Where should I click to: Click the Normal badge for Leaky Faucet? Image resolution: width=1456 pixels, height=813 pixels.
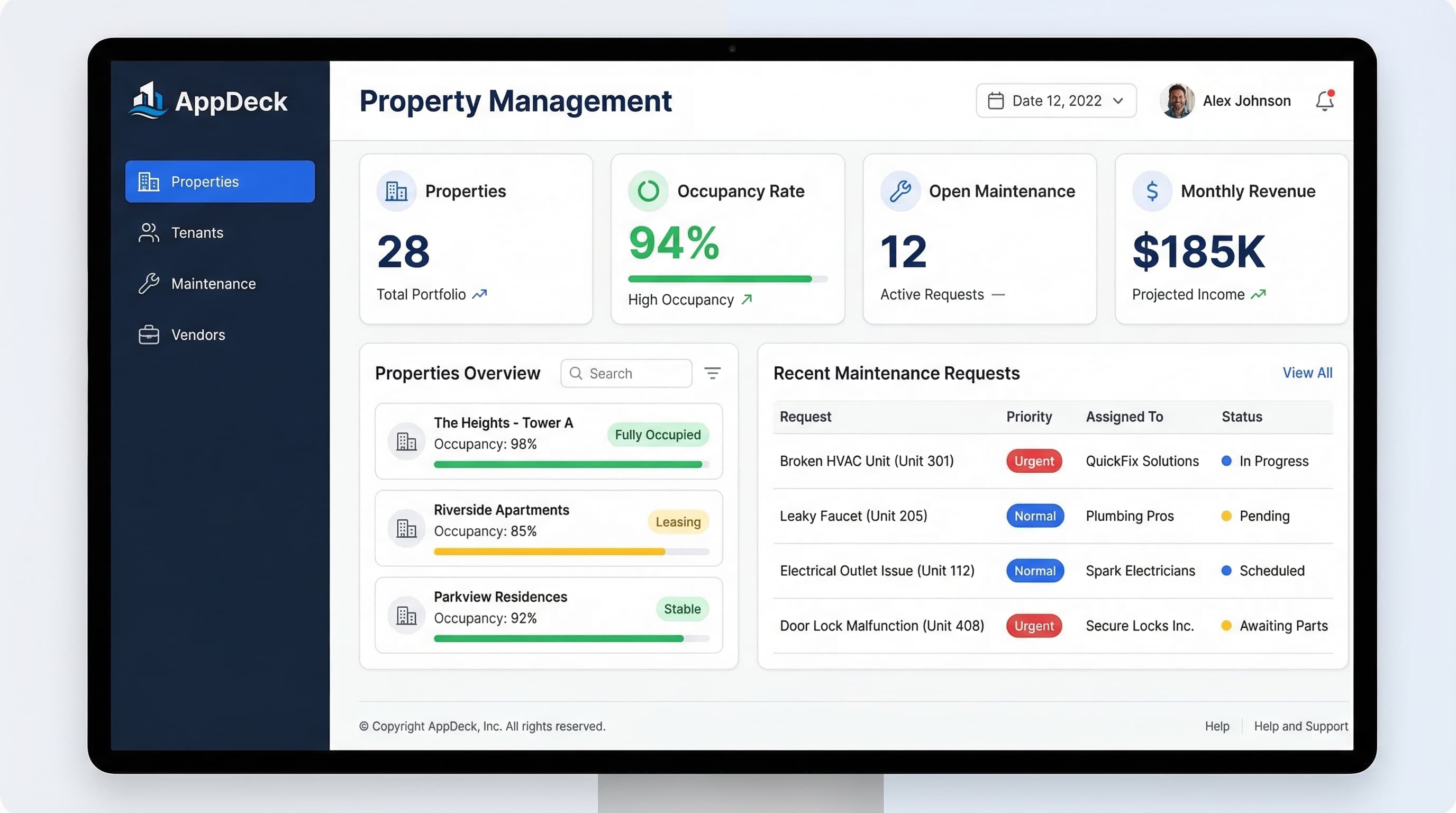[x=1035, y=516]
